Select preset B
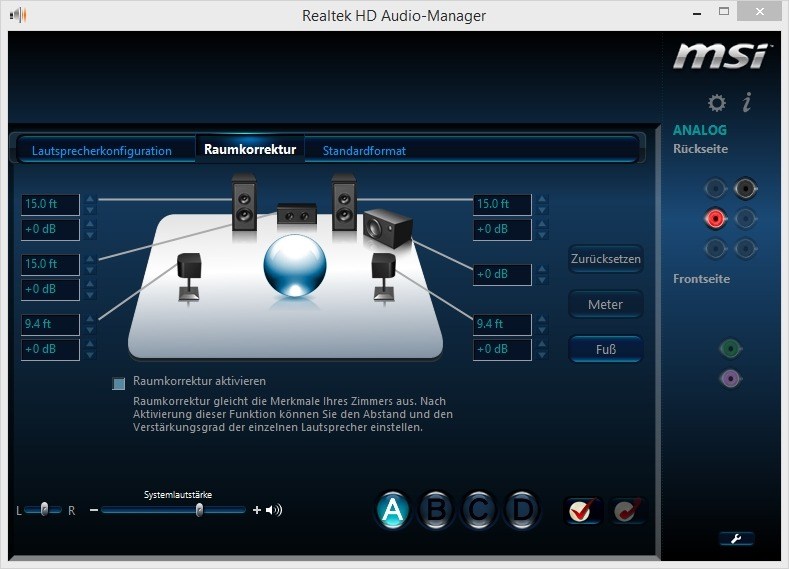 [436, 510]
